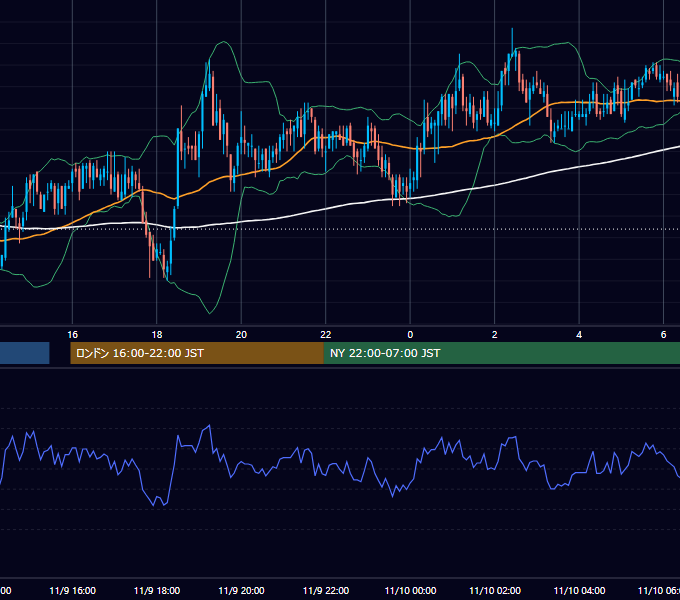
Task: Click the 6 hour label on the time axis
Action: [663, 335]
